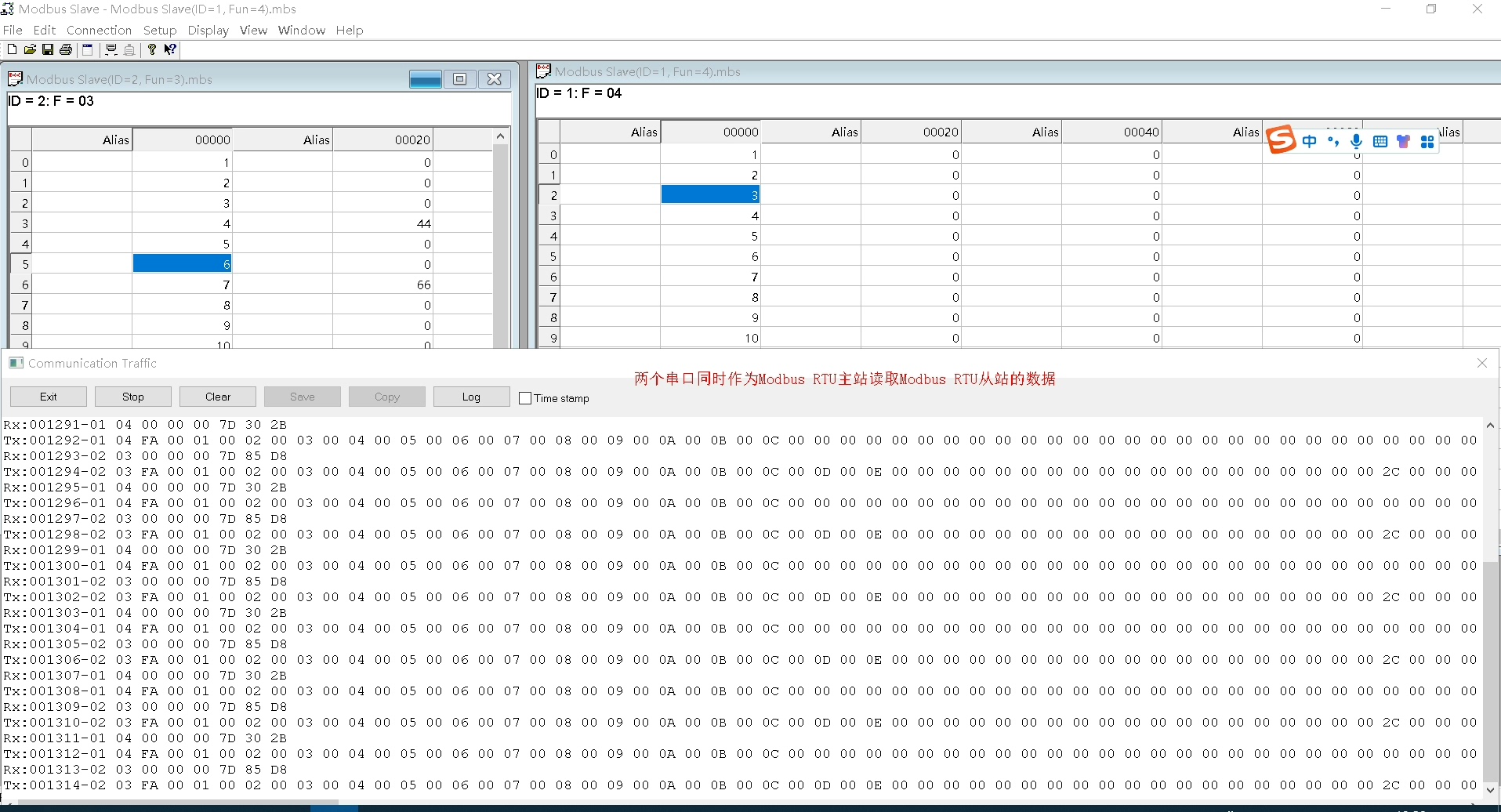
Task: Open the Setup menu
Action: (x=160, y=30)
